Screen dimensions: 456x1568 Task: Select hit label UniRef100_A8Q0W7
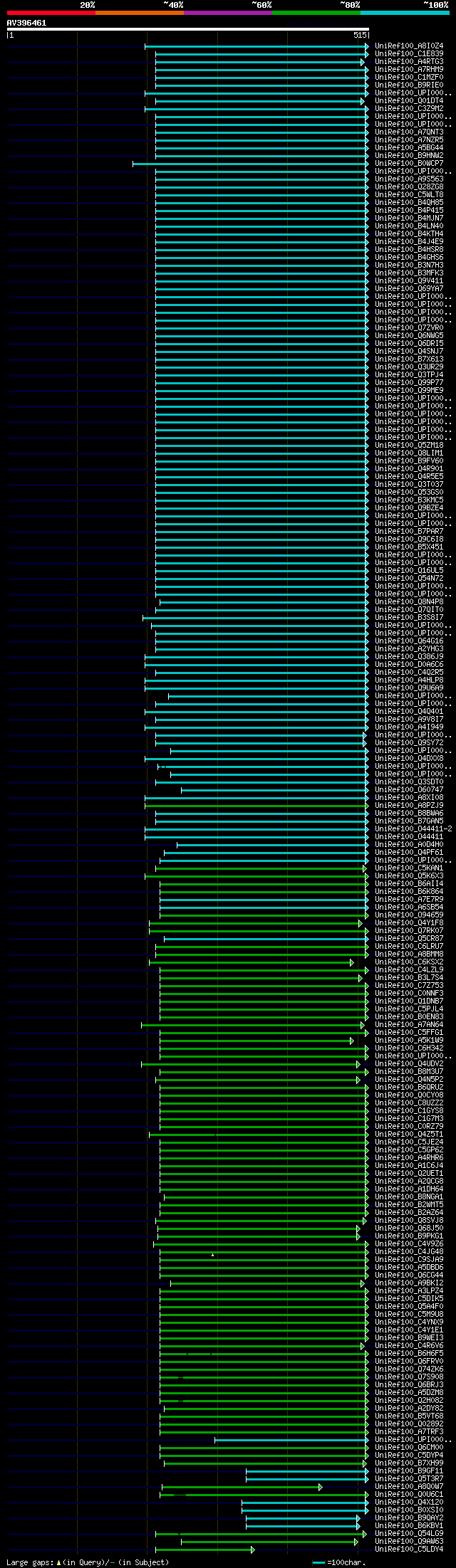click(409, 1487)
